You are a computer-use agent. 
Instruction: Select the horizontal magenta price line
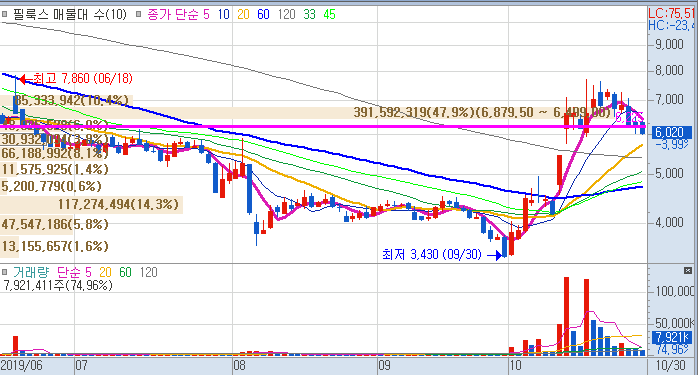[323, 127]
